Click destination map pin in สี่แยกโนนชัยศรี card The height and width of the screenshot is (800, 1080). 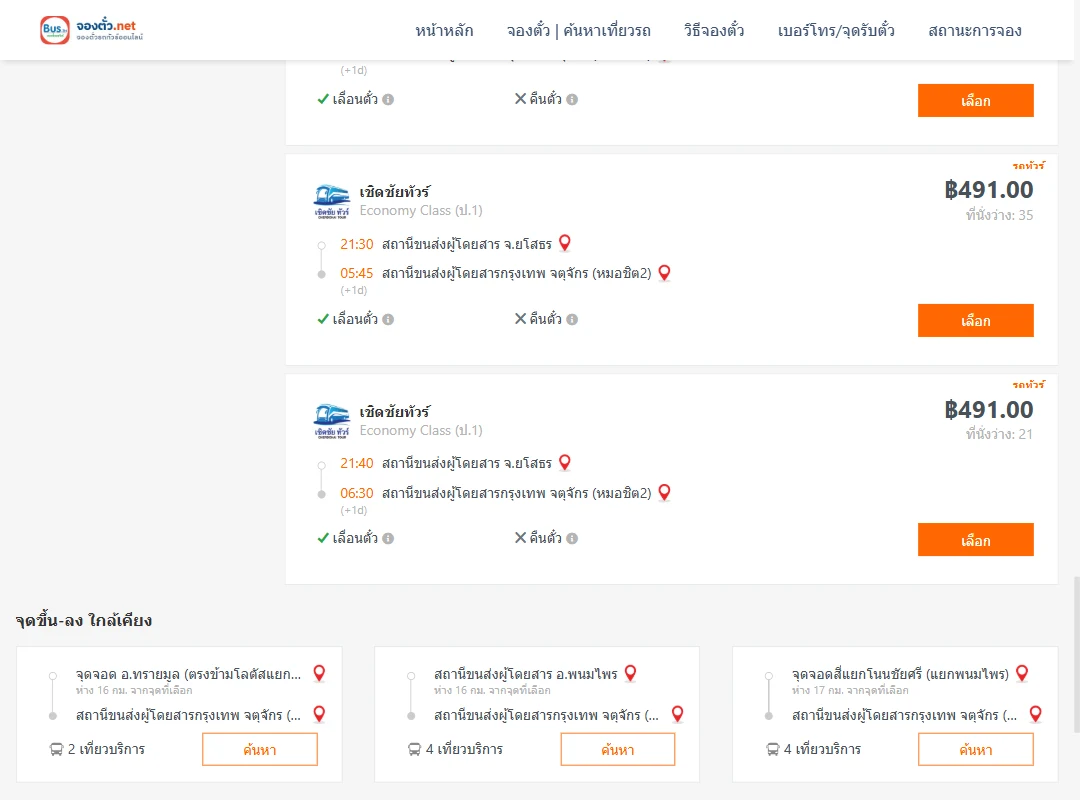coord(1035,714)
